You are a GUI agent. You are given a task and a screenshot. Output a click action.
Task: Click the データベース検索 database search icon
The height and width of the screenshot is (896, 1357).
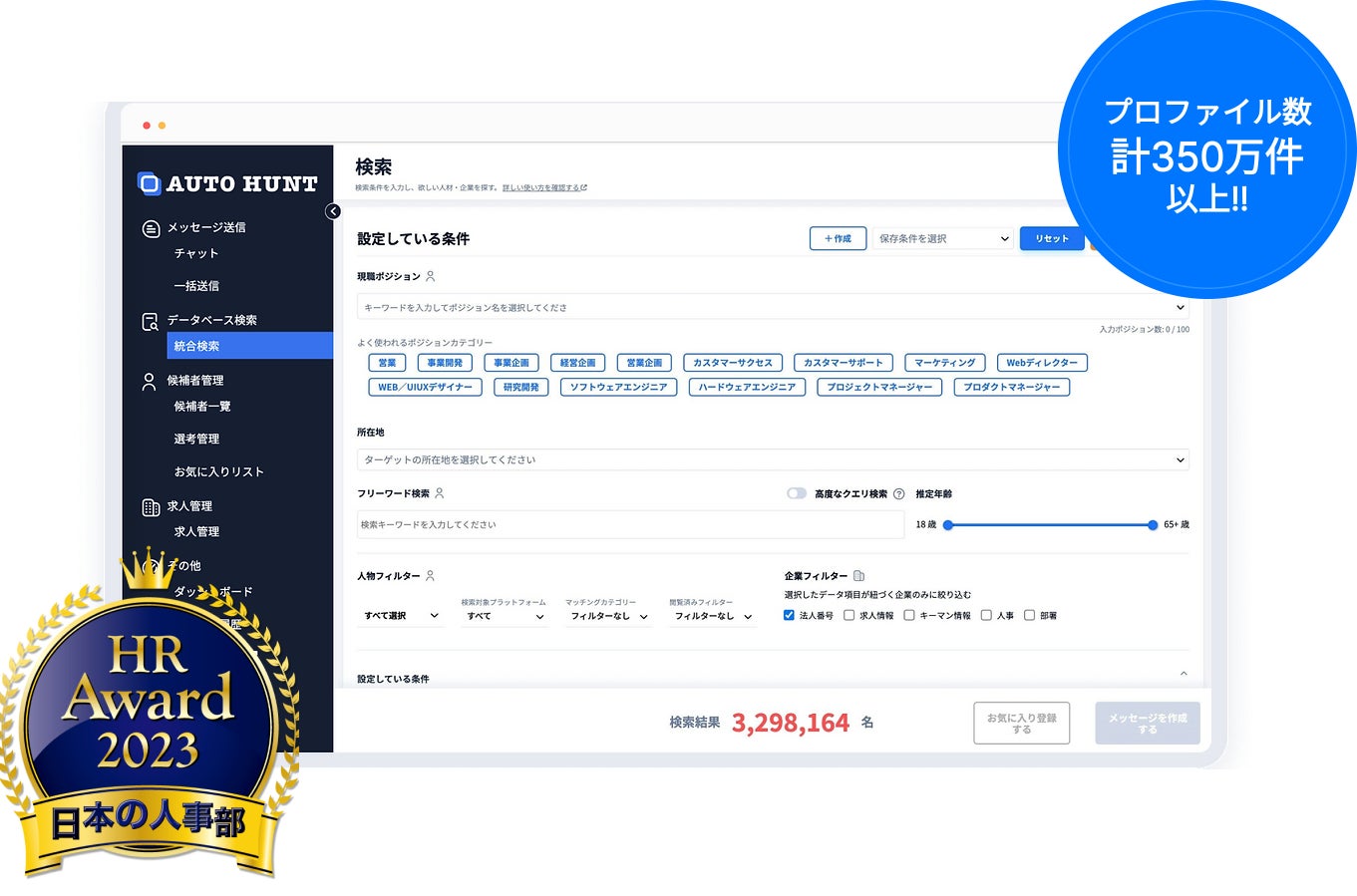click(151, 322)
